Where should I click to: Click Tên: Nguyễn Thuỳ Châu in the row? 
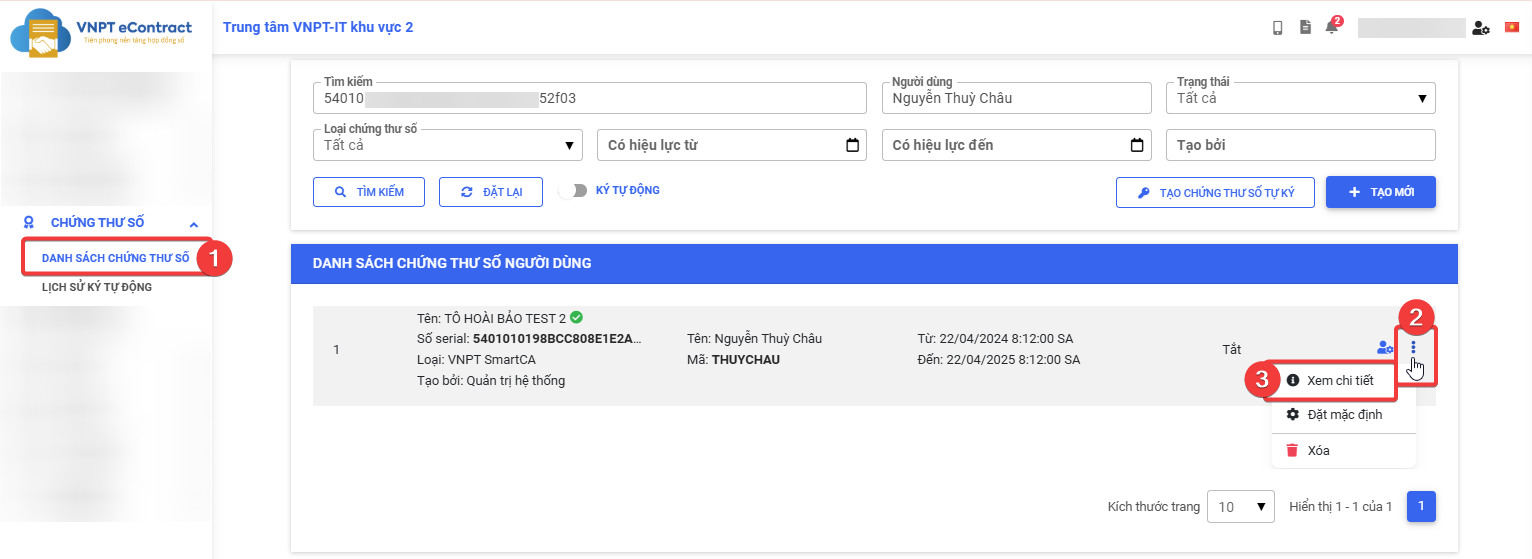755,338
